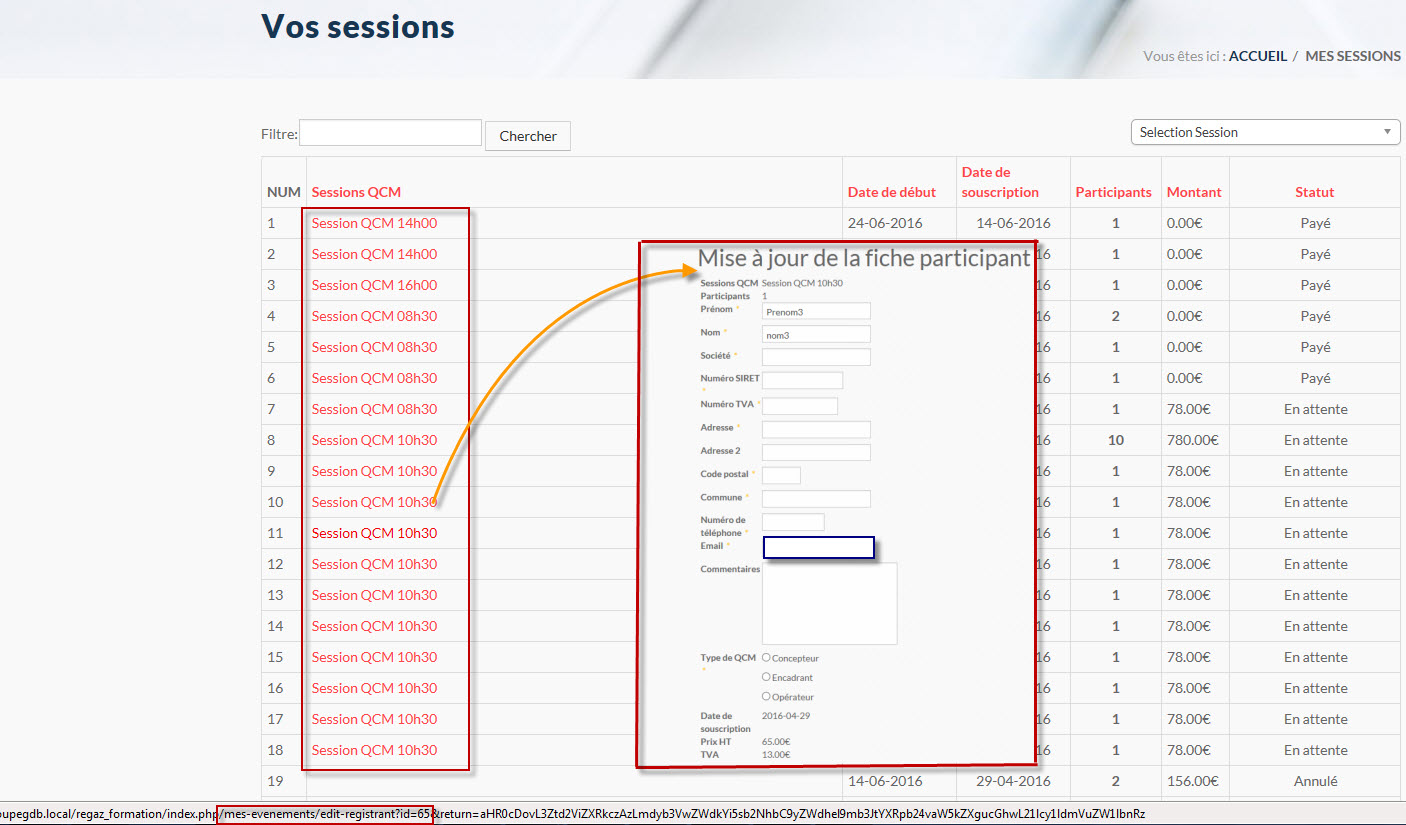The height and width of the screenshot is (825, 1406).
Task: Sort table by Participants column
Action: pyautogui.click(x=1113, y=192)
